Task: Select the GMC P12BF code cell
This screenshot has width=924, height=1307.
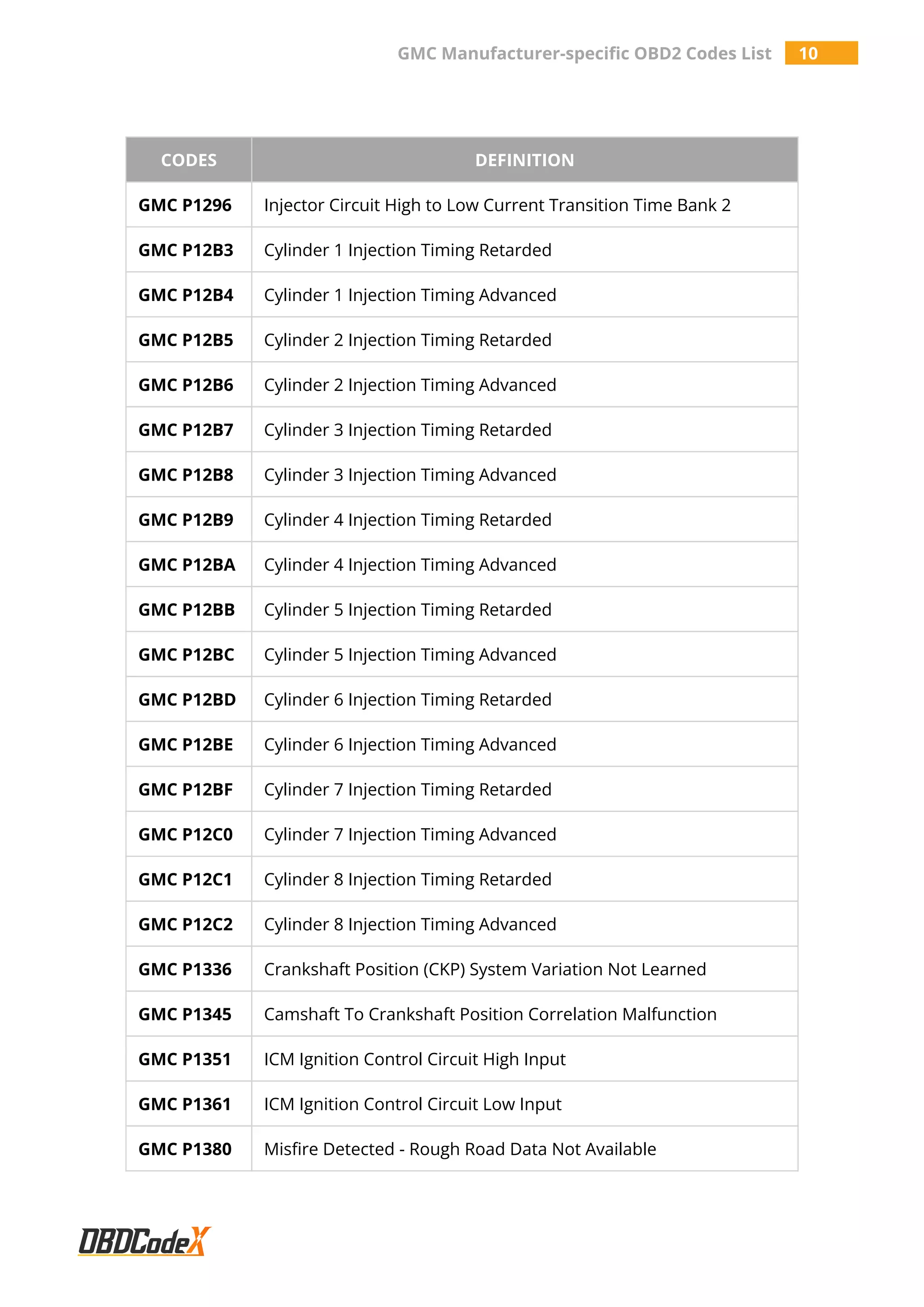Action: pyautogui.click(x=189, y=789)
